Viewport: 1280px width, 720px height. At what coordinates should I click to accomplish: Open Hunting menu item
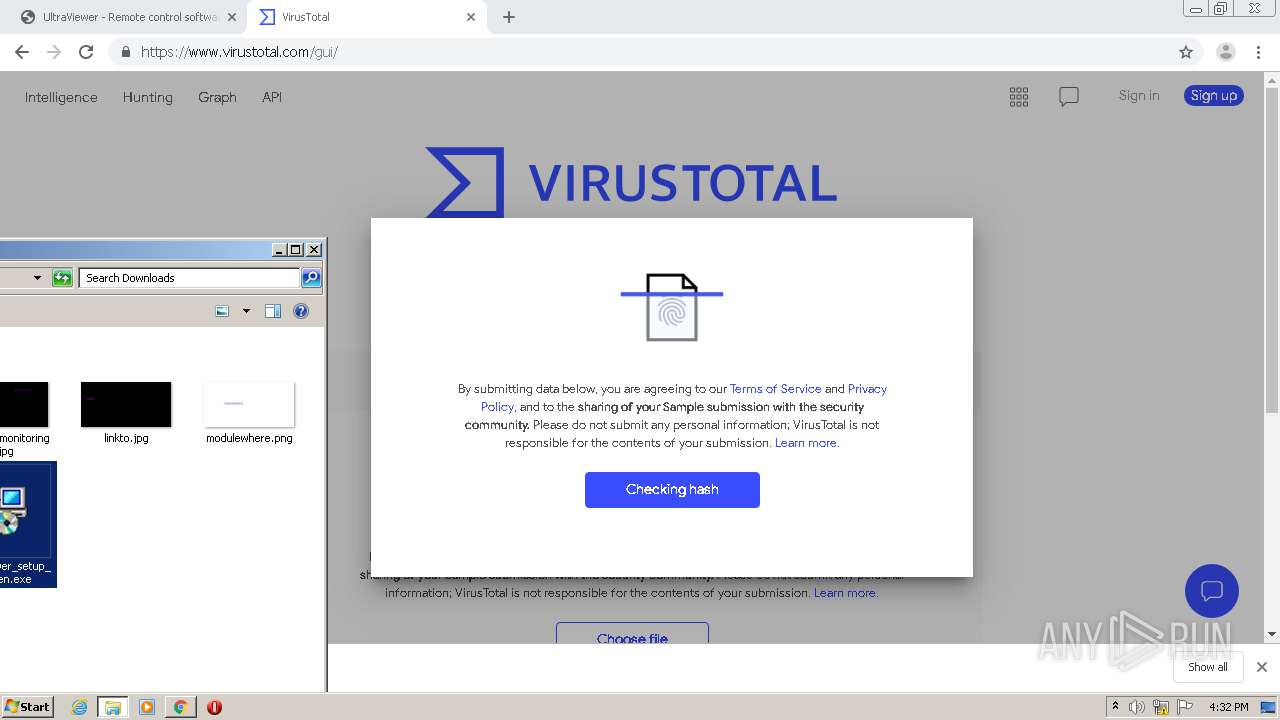pyautogui.click(x=147, y=97)
